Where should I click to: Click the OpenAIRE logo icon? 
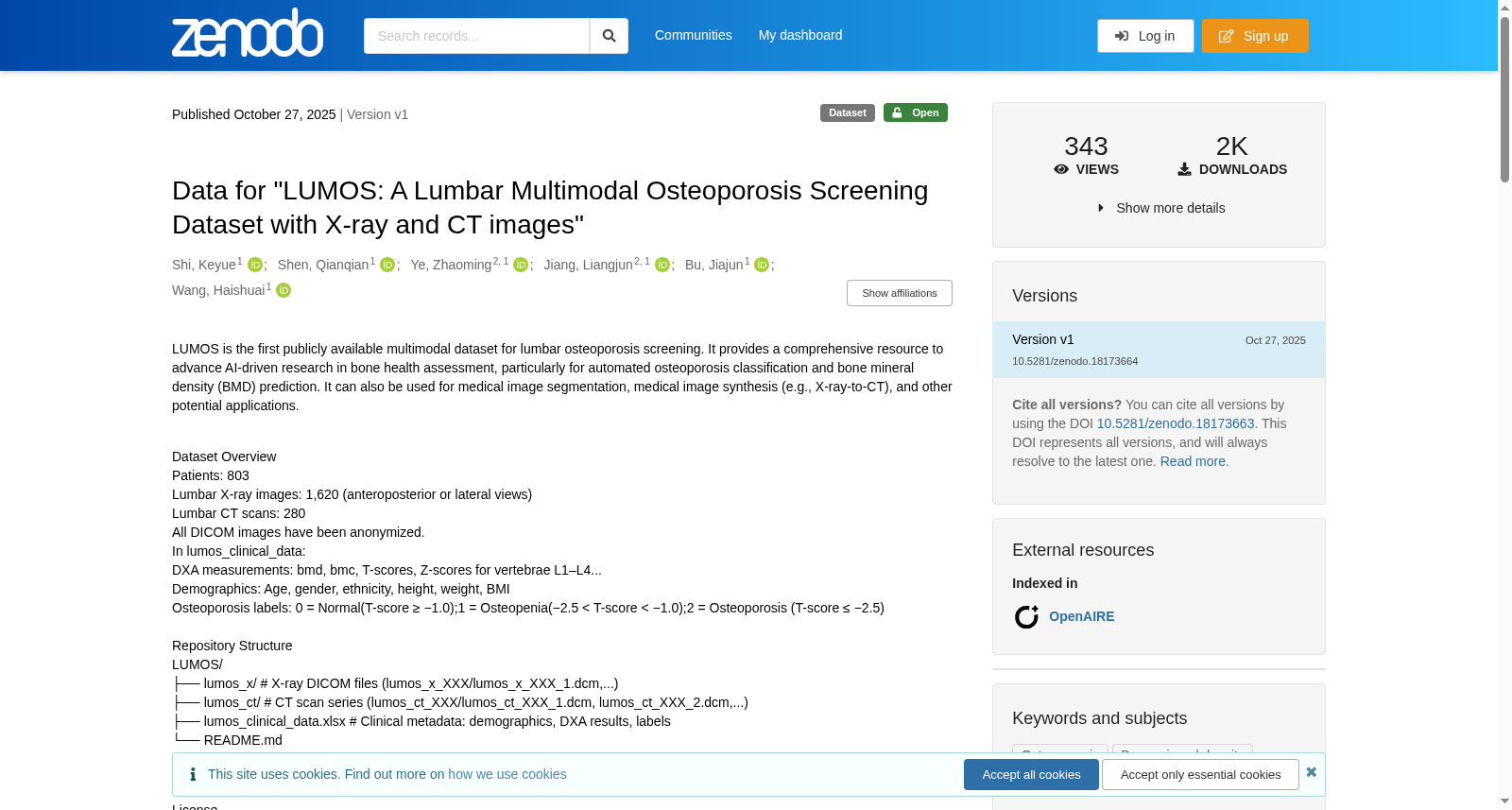1026,617
